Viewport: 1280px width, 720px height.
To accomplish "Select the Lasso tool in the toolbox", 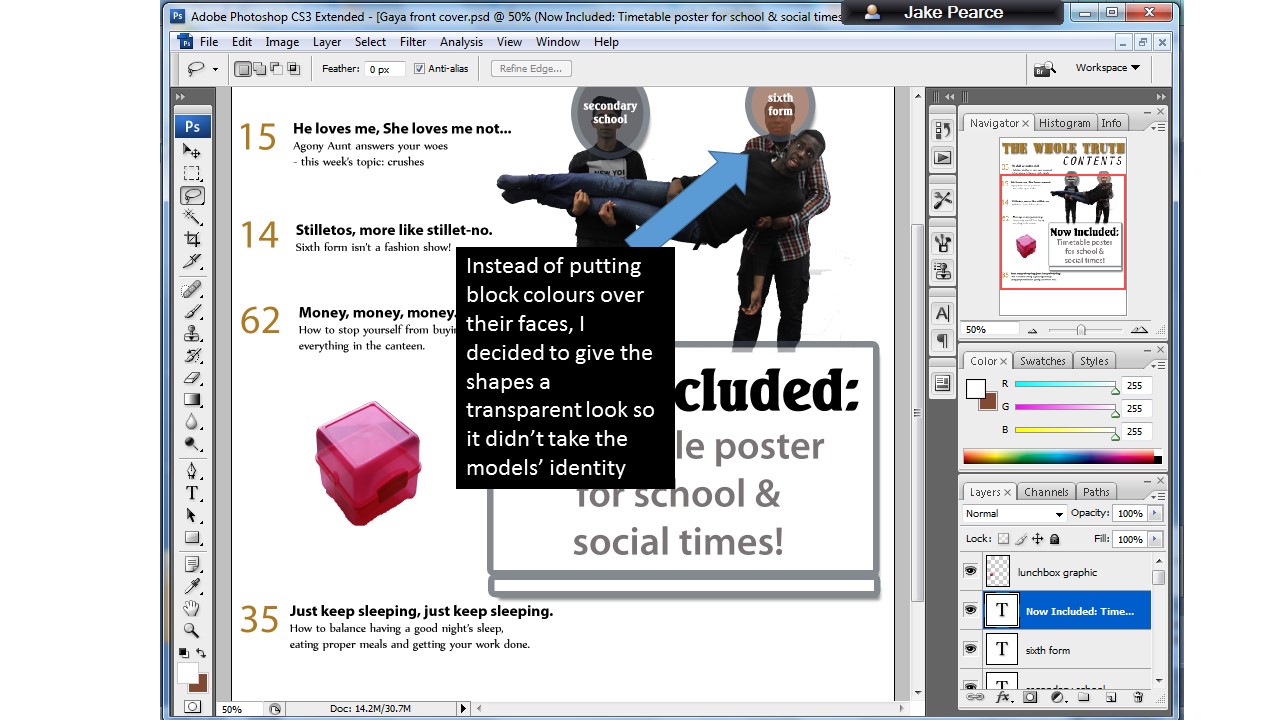I will point(192,195).
